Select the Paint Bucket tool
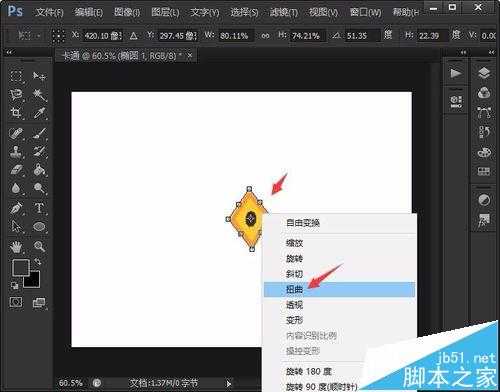This screenshot has width=500, height=392. 39,170
